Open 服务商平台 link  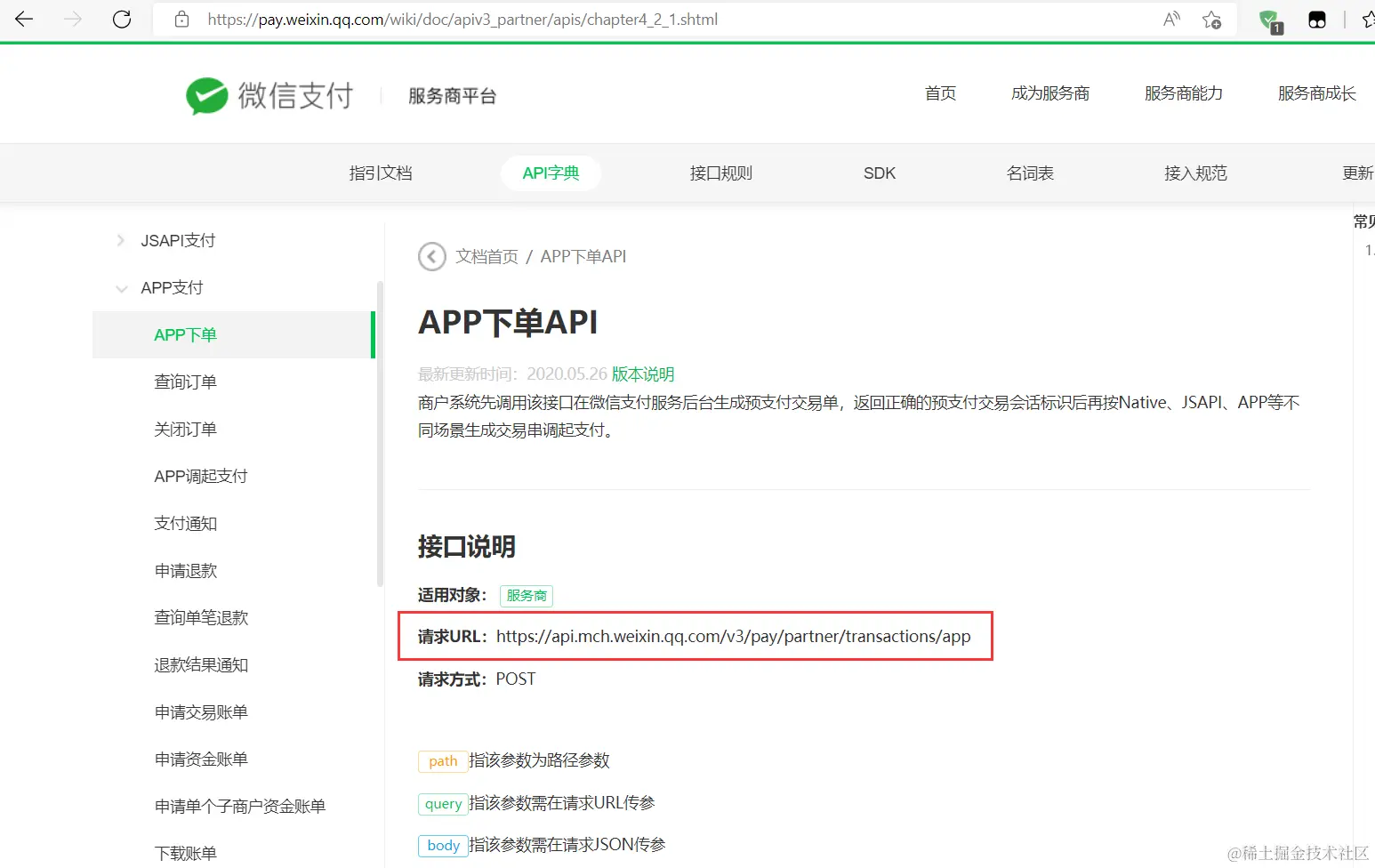[453, 96]
